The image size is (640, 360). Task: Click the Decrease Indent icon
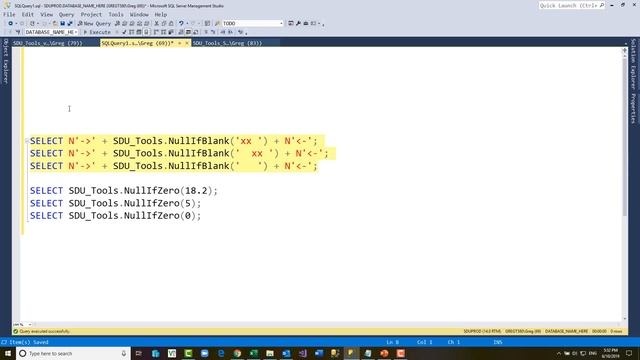tap(223, 32)
